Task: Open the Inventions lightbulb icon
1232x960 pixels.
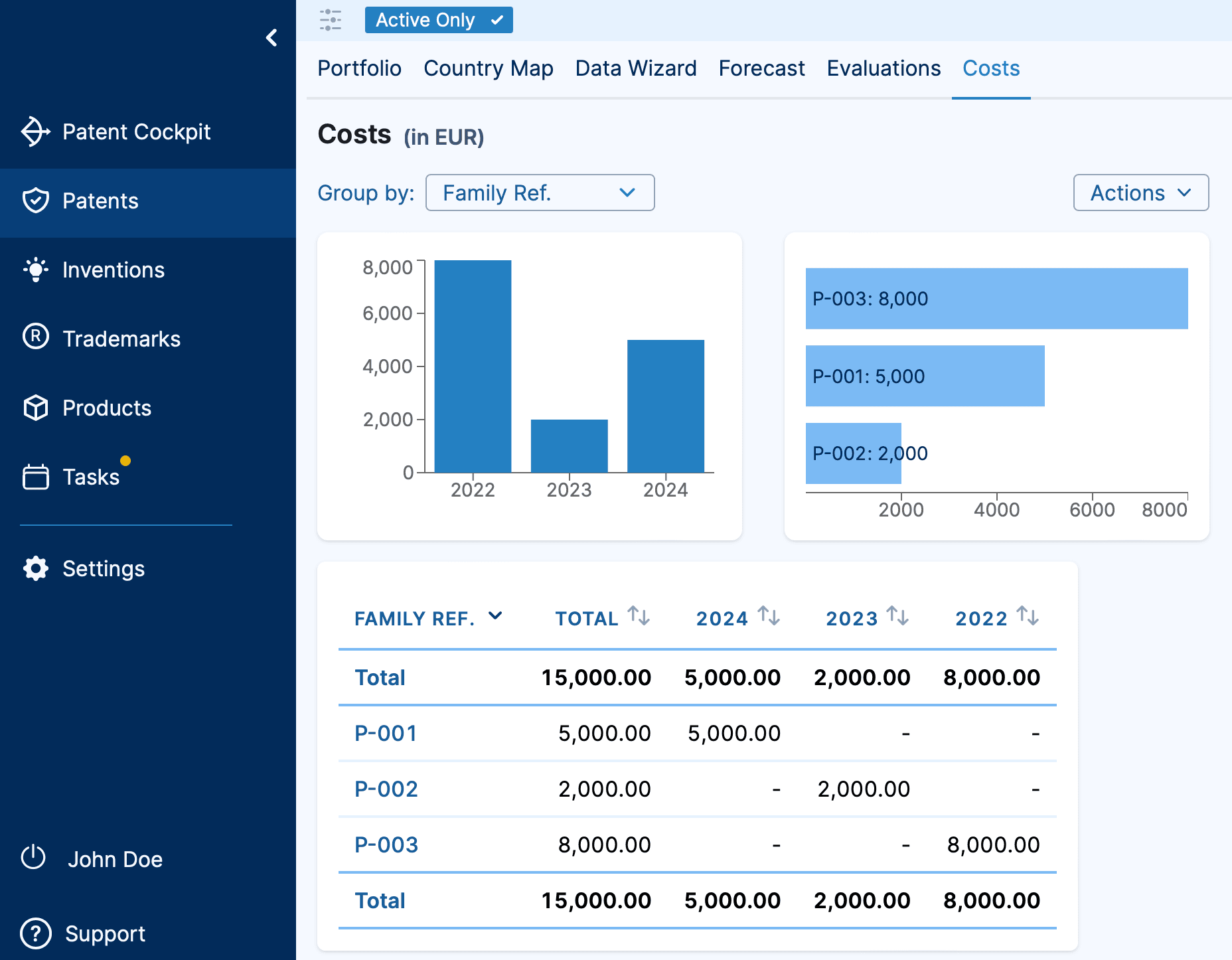Action: pyautogui.click(x=37, y=270)
